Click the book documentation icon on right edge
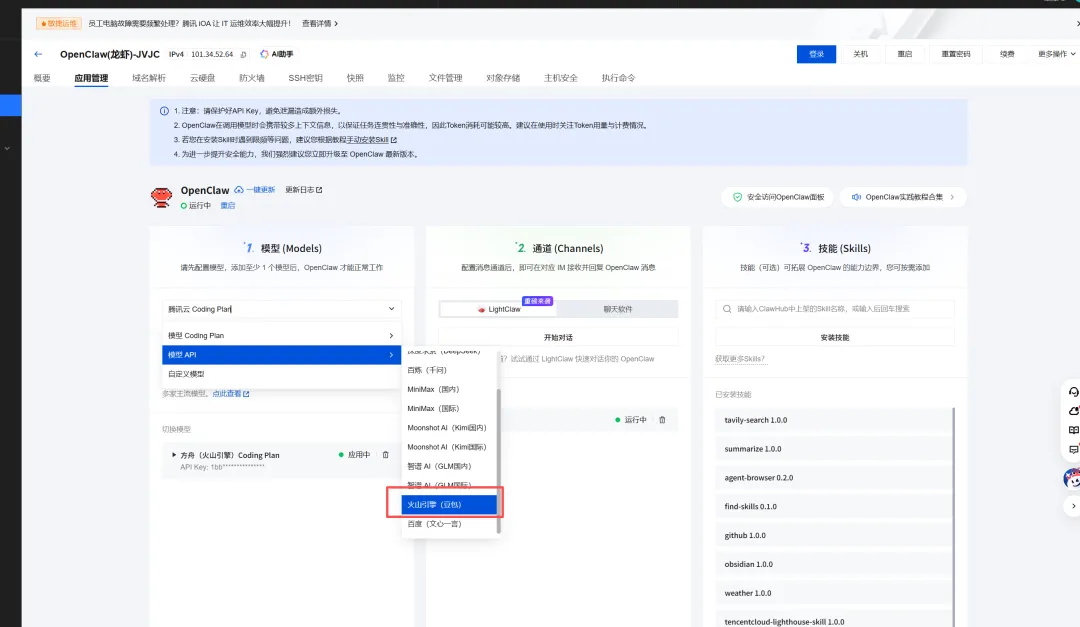Image resolution: width=1080 pixels, height=627 pixels. coord(1073,430)
